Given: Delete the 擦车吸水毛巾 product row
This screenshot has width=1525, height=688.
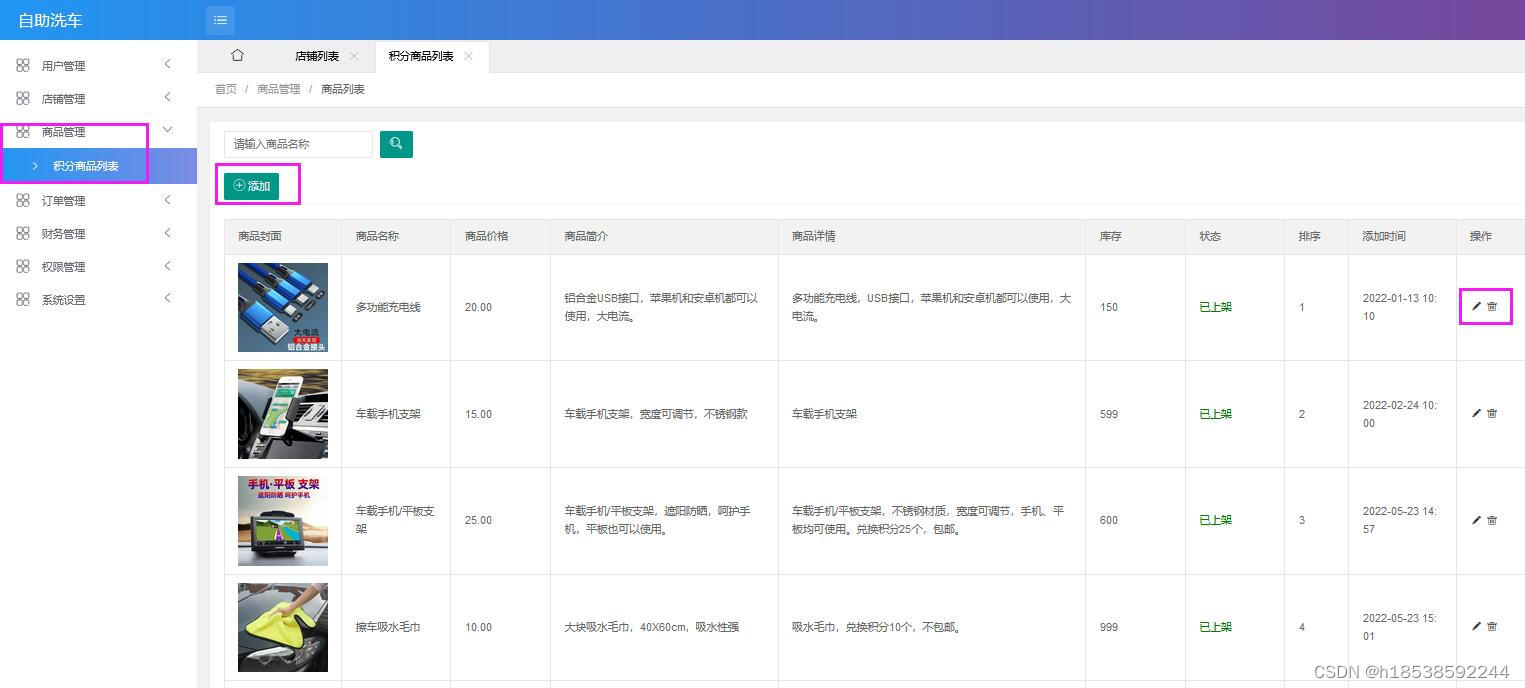Looking at the screenshot, I should point(1492,626).
